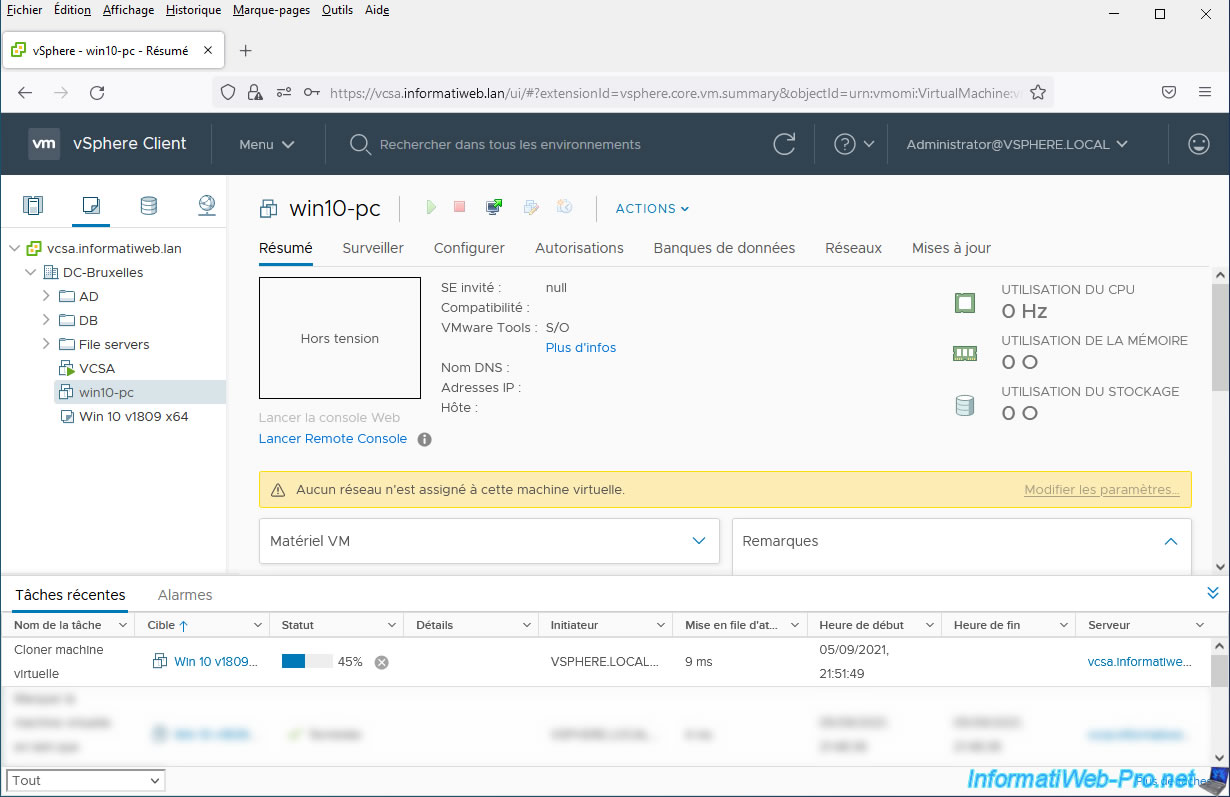Click info icon next to Lancer Remote Console

pos(424,439)
